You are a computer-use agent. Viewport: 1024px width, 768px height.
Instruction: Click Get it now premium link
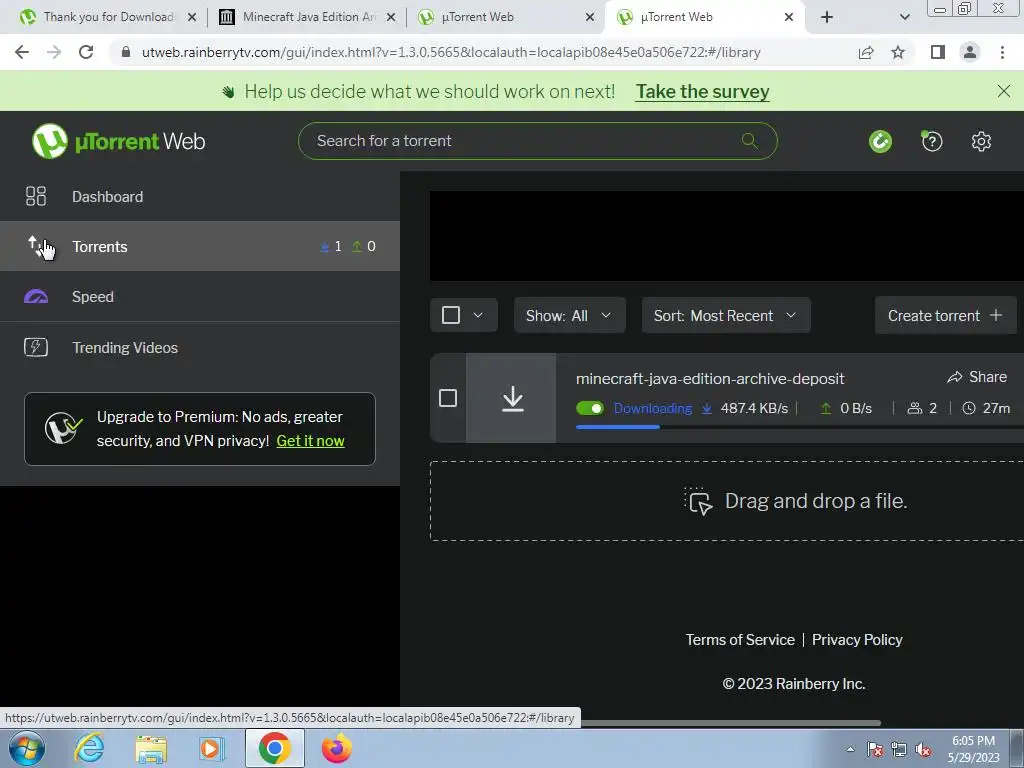click(310, 441)
